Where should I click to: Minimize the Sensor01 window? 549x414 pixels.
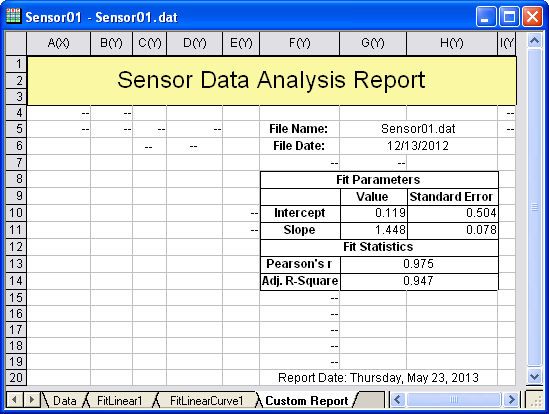486,16
